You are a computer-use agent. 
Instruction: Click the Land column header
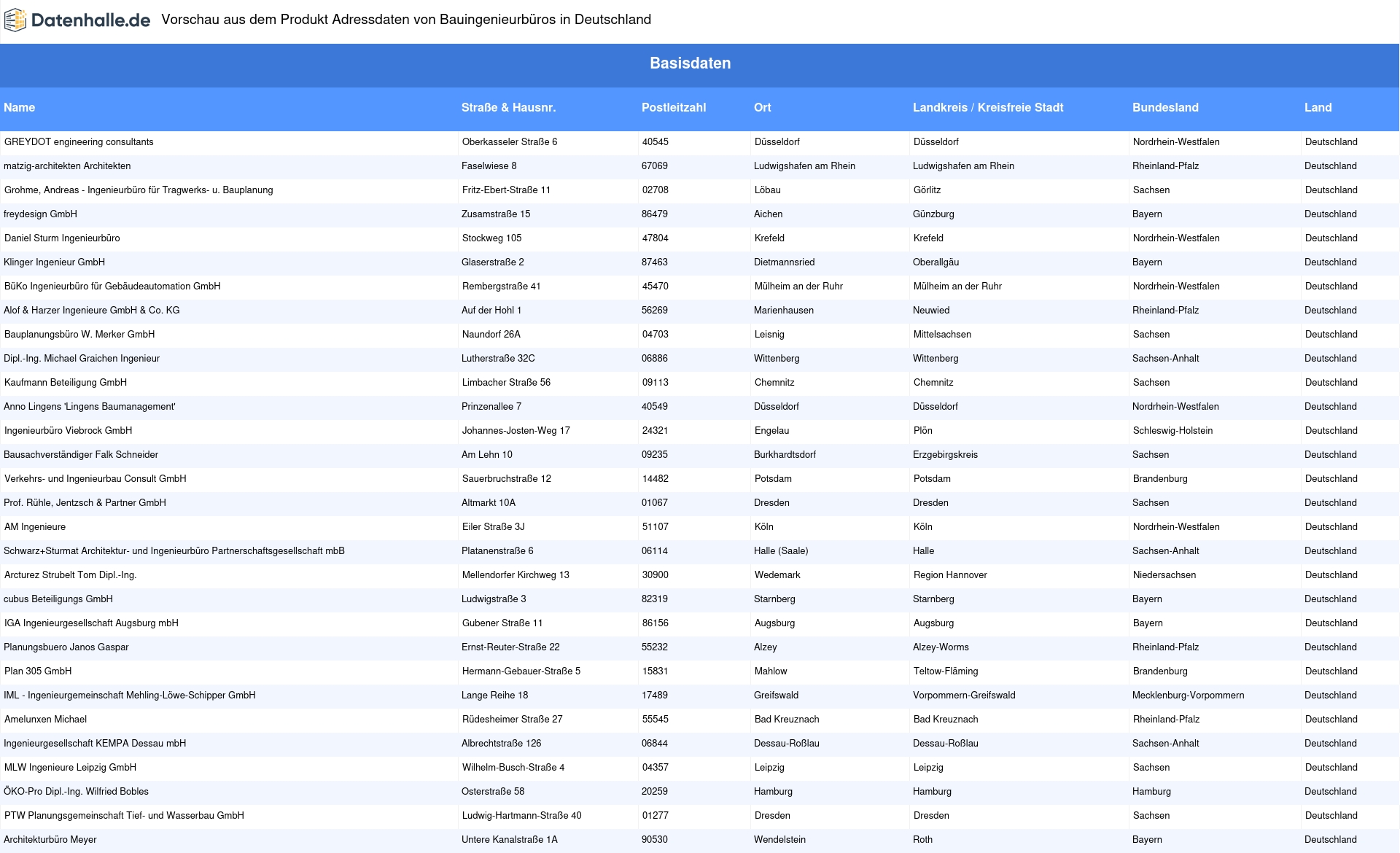[1318, 107]
